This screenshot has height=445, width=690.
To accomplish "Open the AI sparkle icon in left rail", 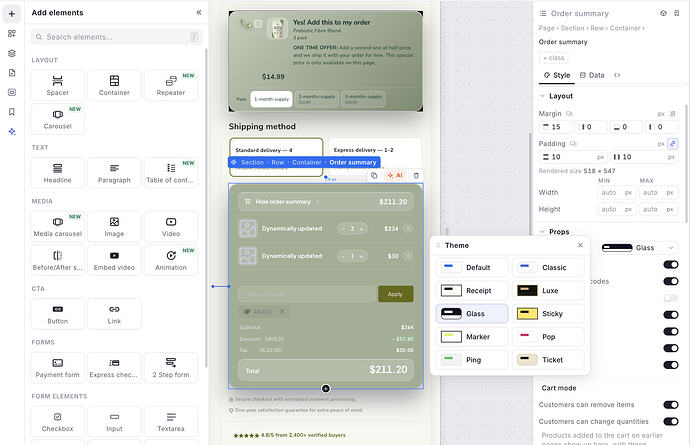I will point(12,132).
